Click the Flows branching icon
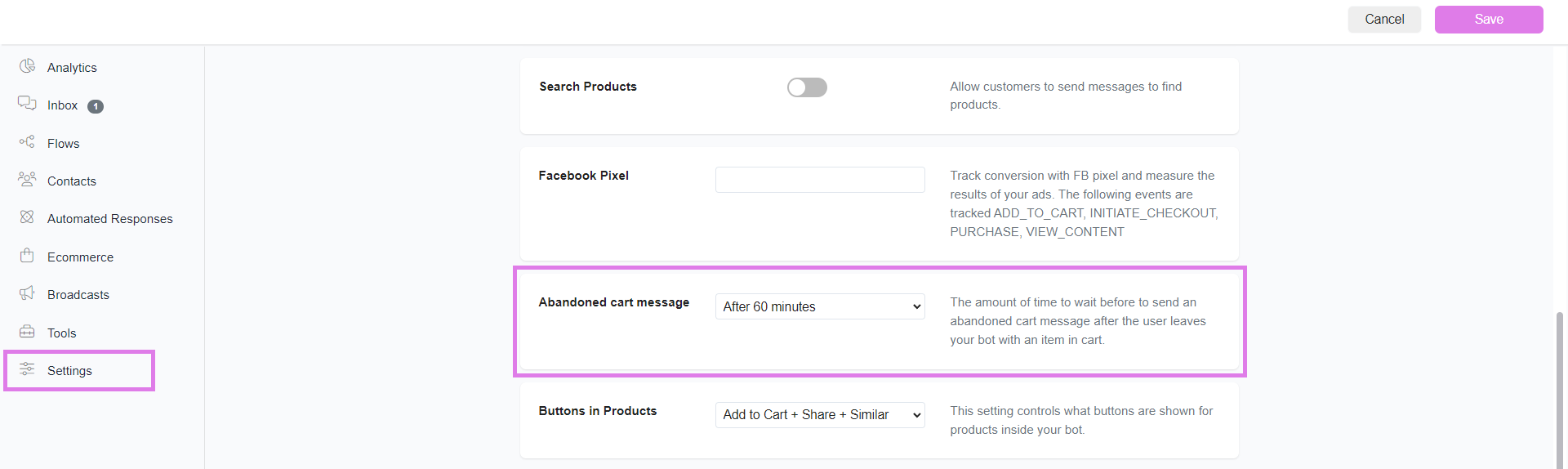This screenshot has width=1568, height=469. pos(27,142)
